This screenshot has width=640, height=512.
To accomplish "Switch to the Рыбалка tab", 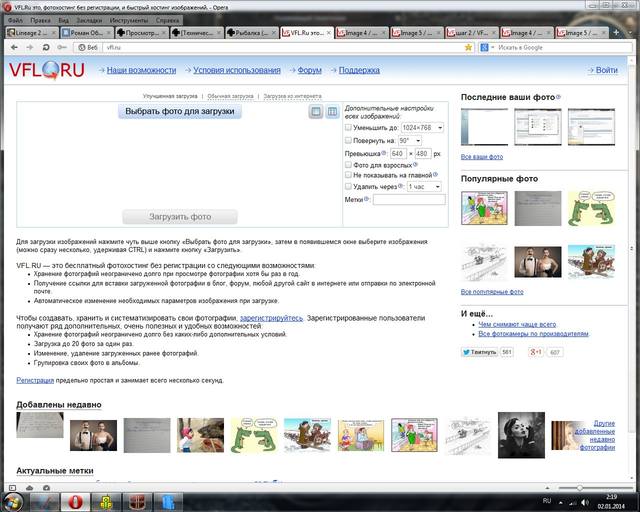I will 252,33.
